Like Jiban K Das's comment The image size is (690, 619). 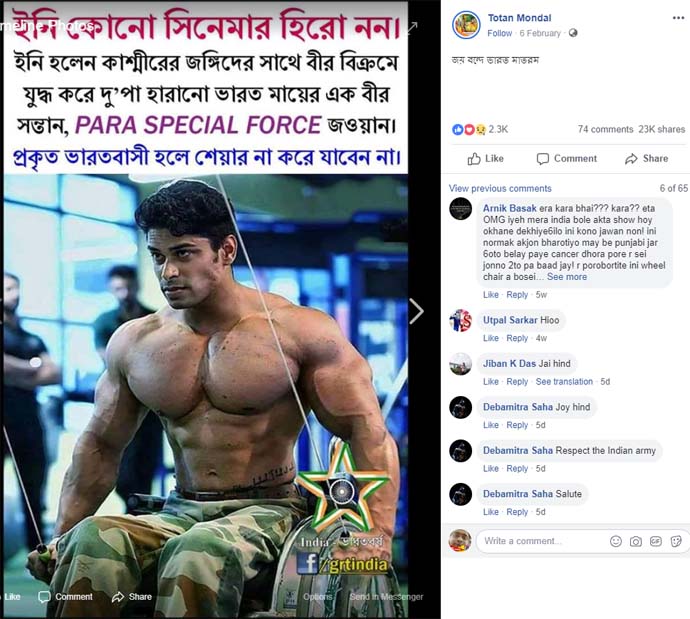[491, 382]
